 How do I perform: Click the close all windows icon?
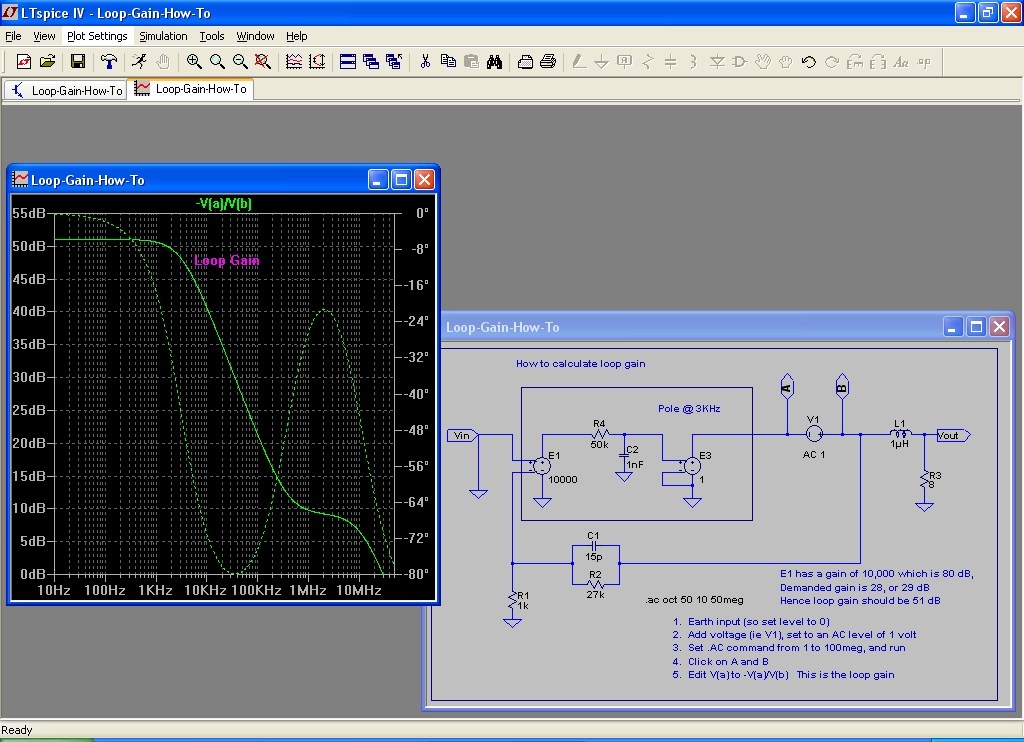394,61
